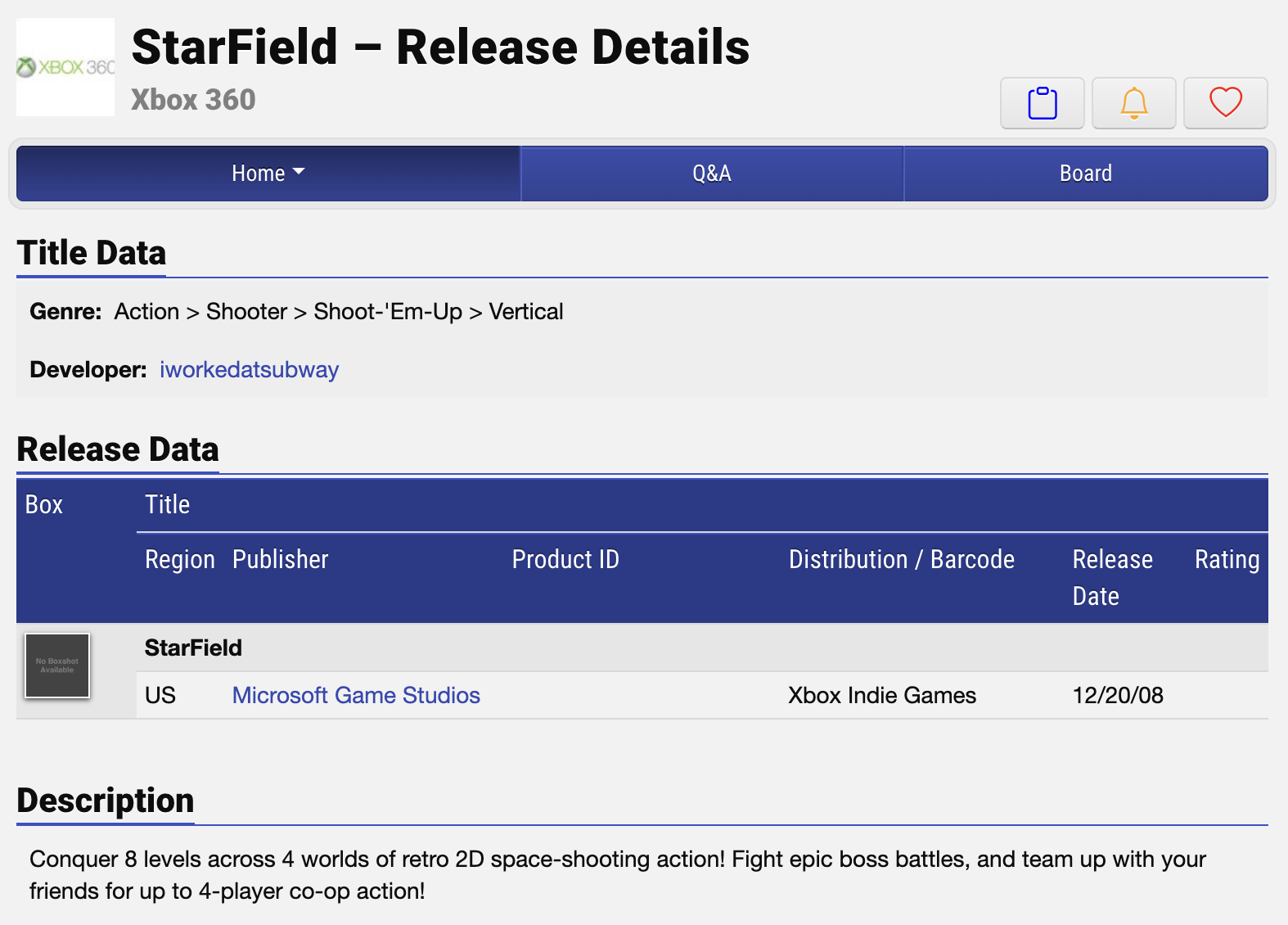Click the Product ID column header
This screenshot has width=1288, height=925.
565,559
